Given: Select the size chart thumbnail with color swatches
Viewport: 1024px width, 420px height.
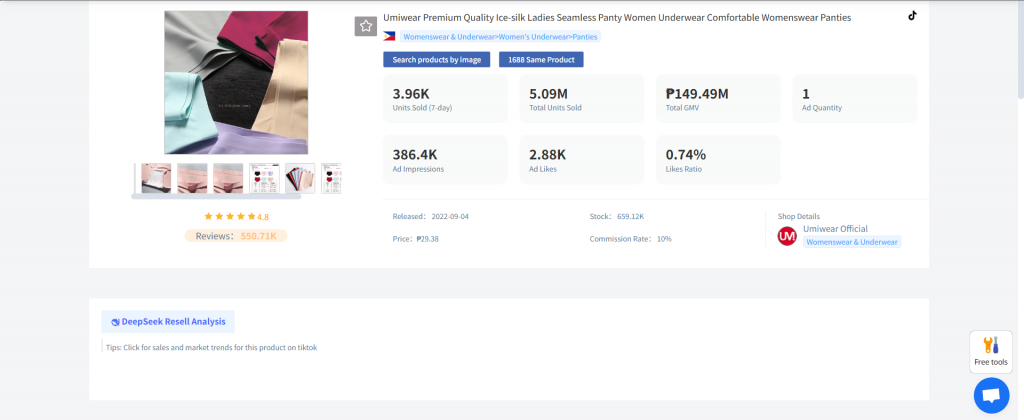Looking at the screenshot, I should (x=264, y=178).
